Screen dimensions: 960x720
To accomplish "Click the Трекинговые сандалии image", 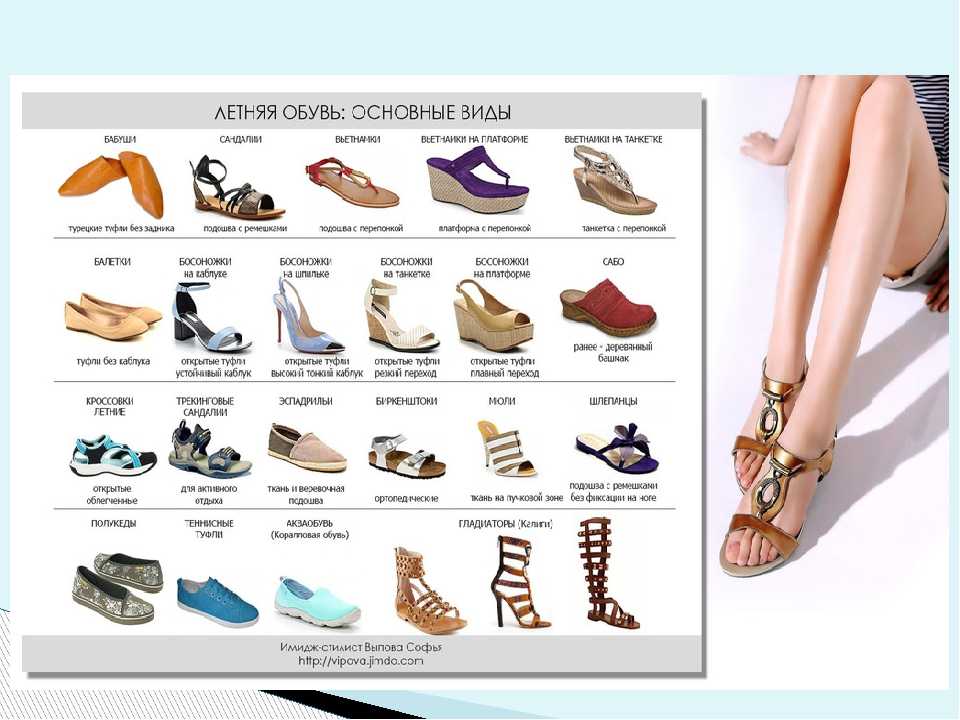I will click(210, 449).
